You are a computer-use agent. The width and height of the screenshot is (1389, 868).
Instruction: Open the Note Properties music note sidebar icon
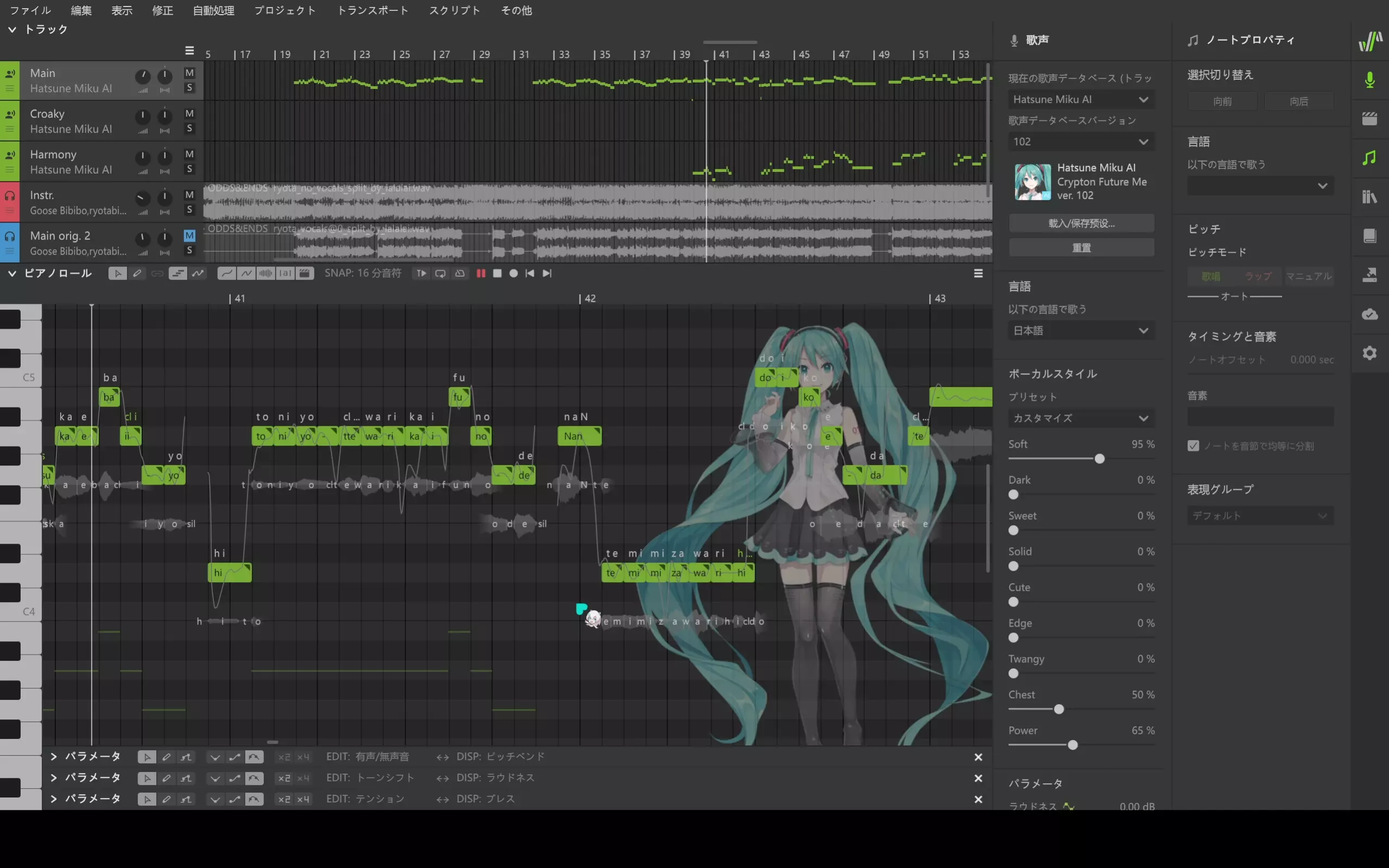coord(1369,158)
